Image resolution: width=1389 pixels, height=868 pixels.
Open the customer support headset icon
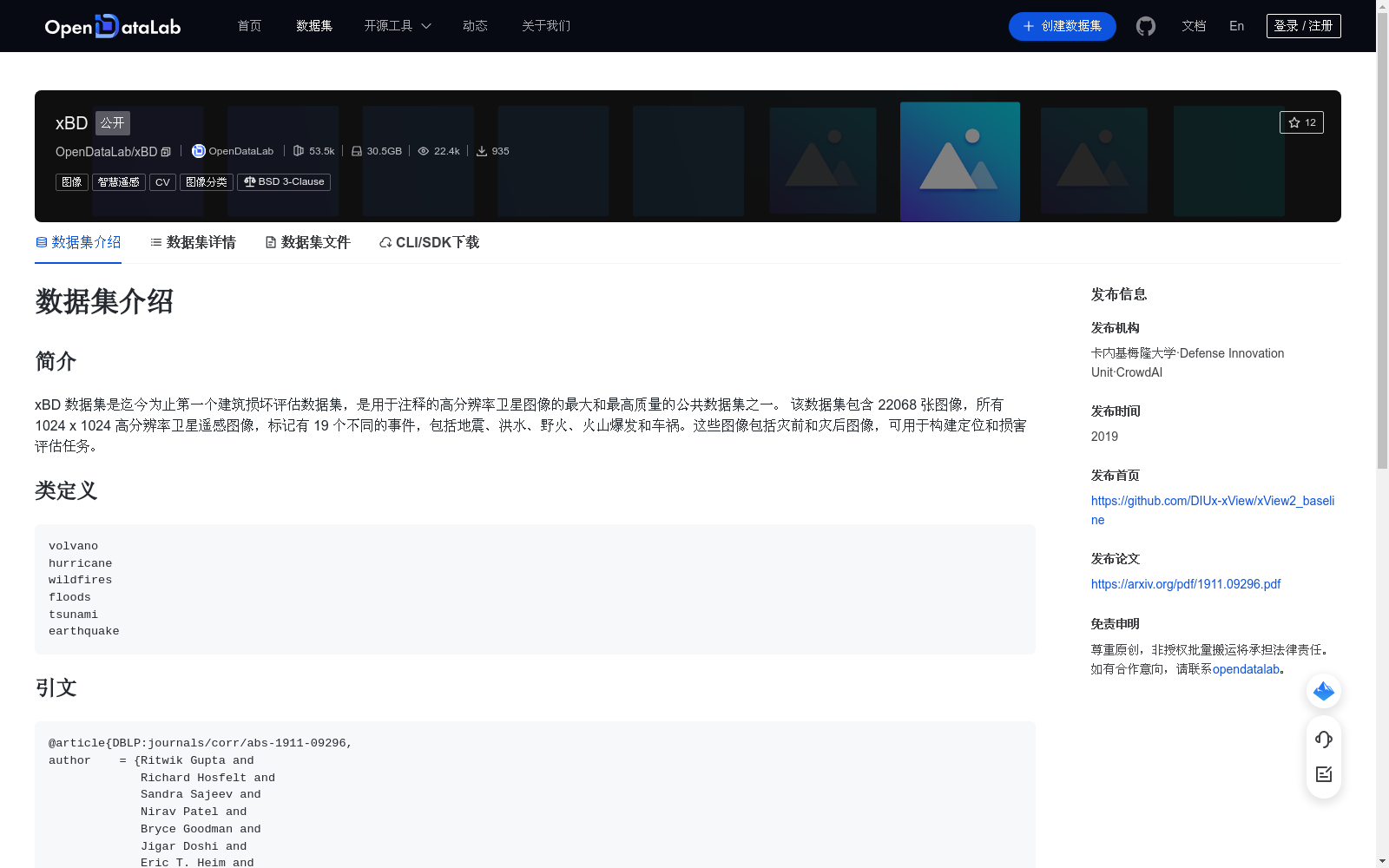(x=1324, y=739)
